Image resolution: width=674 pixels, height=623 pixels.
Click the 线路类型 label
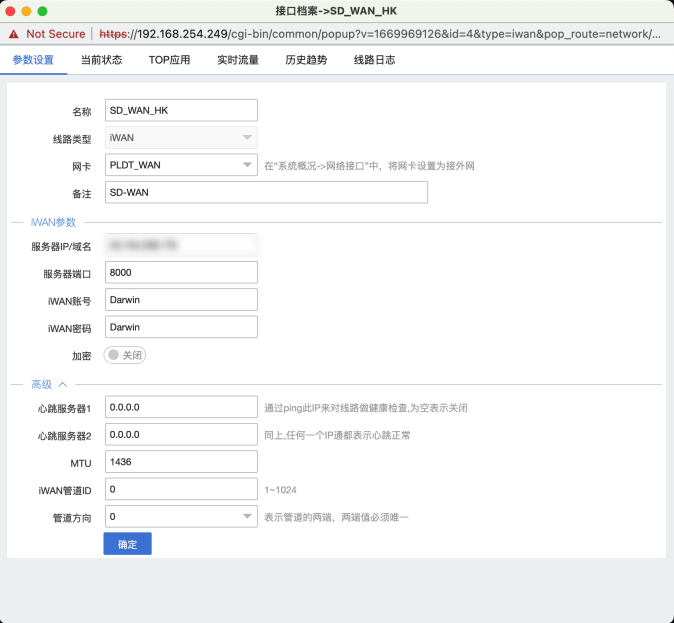[72, 139]
